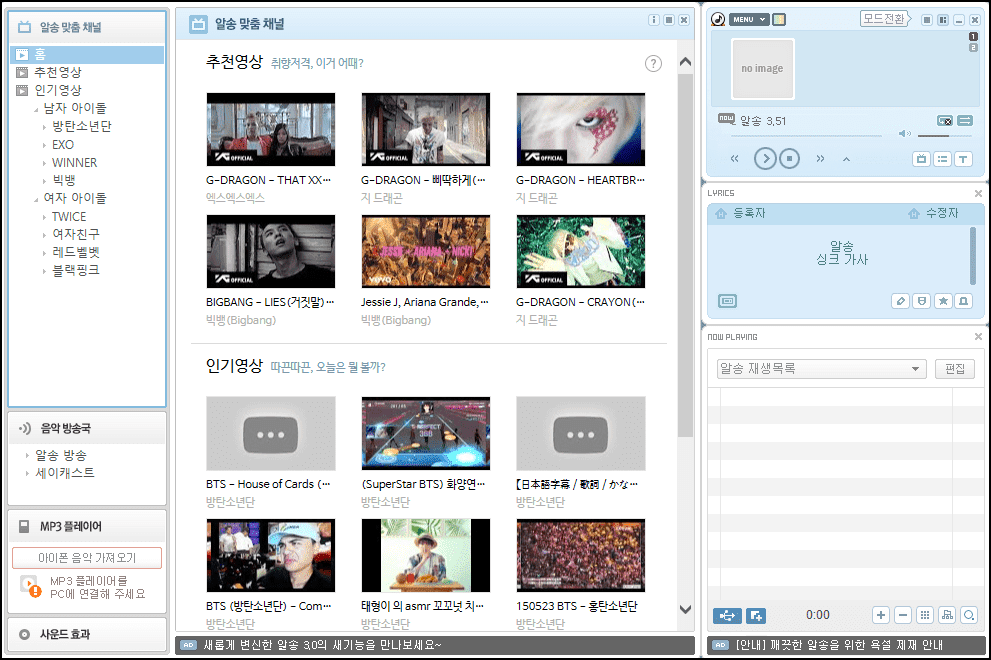
Task: Expand the TWICE tree item
Action: [x=44, y=217]
